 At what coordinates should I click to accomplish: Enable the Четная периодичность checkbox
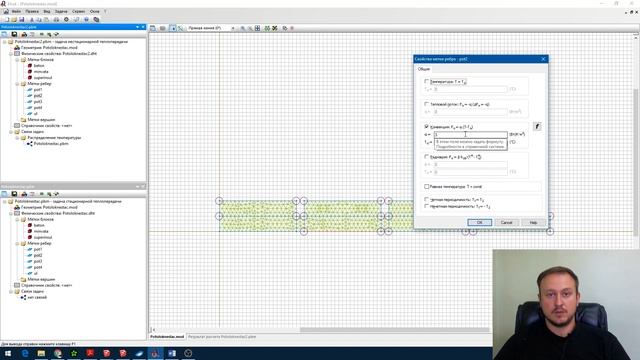tap(427, 200)
